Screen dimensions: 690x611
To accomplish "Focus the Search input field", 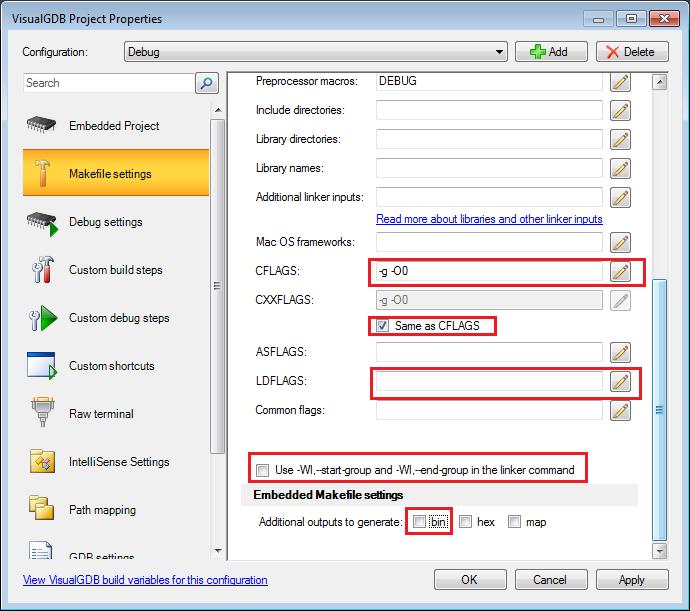I will 109,83.
